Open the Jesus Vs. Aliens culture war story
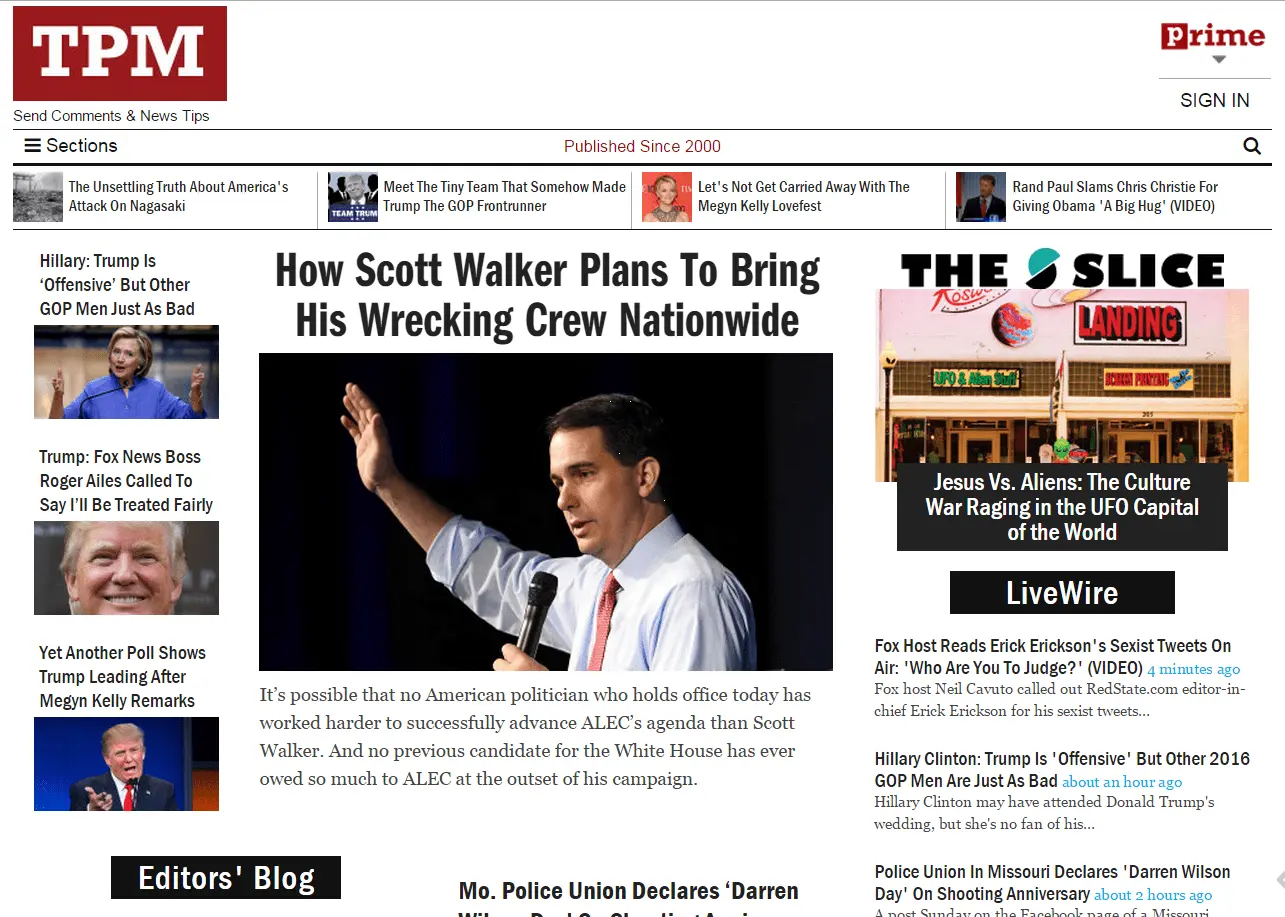The width and height of the screenshot is (1285, 917). click(x=1062, y=507)
